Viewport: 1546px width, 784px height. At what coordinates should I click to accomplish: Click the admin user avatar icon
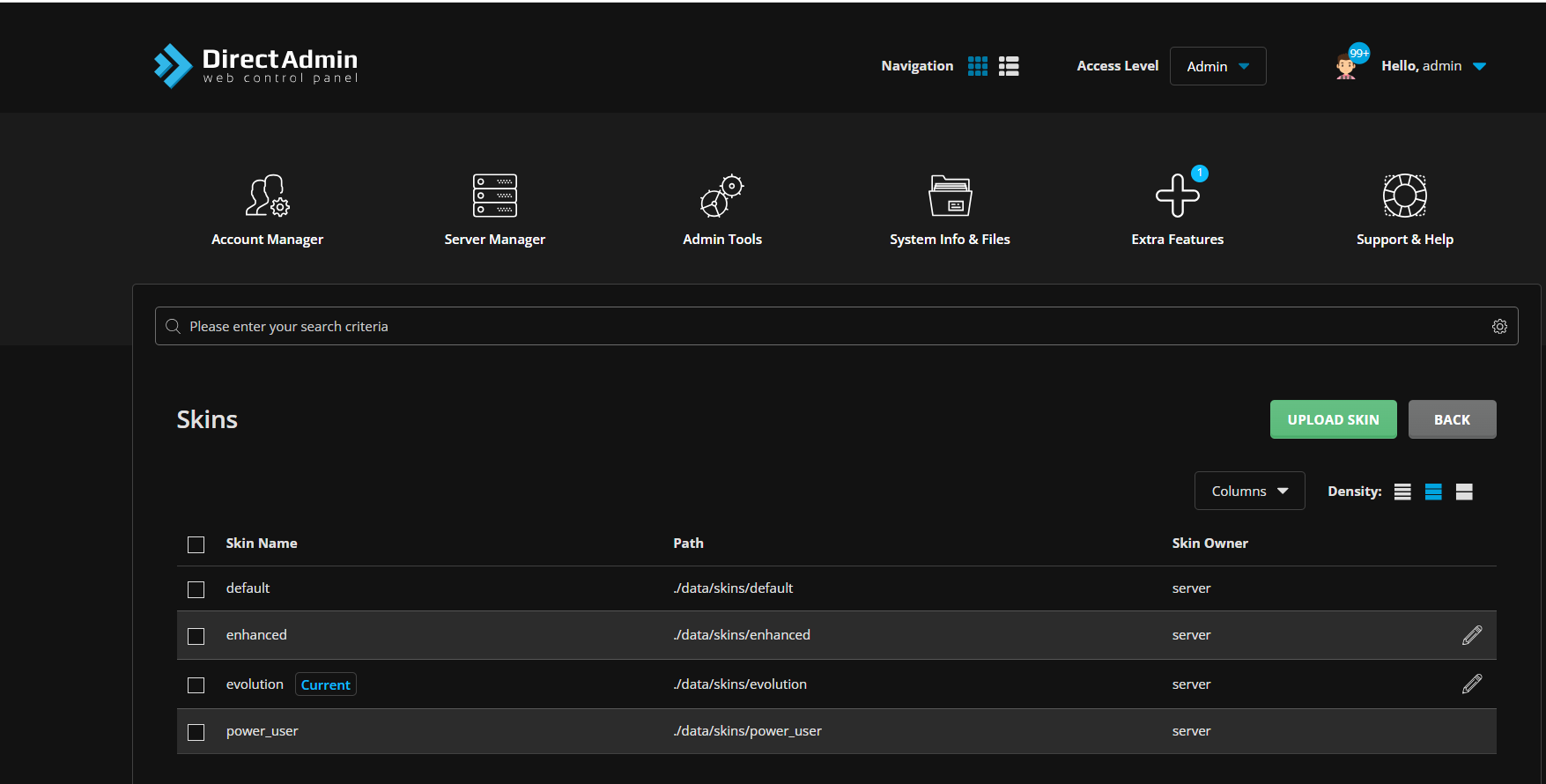click(1345, 66)
